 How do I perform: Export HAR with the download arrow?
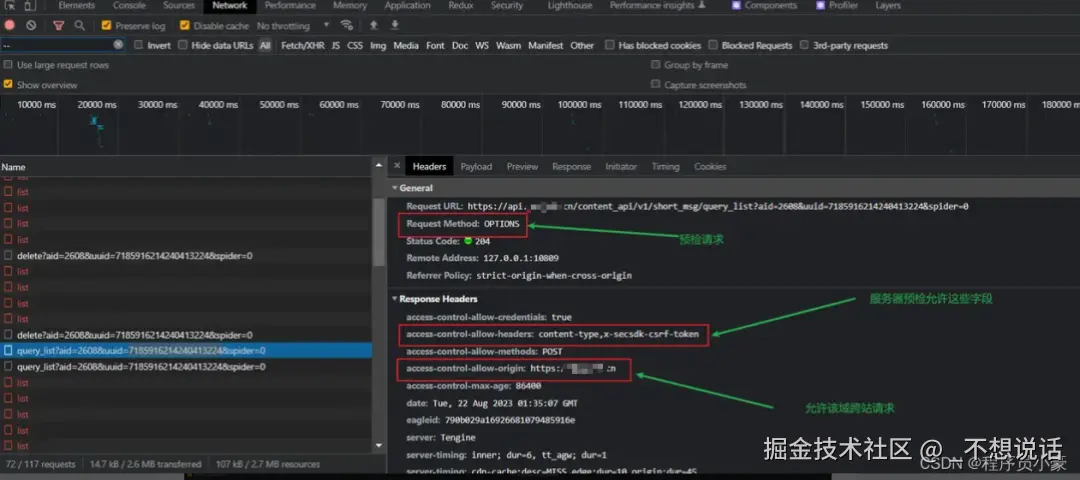tap(395, 25)
